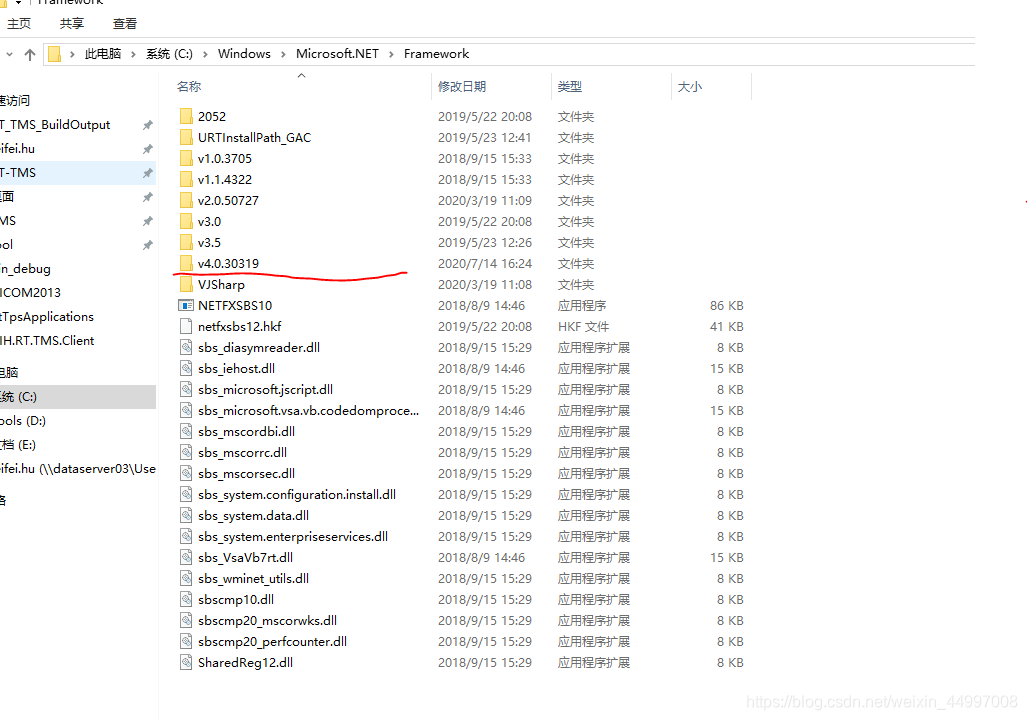Open the 主页 ribbon tab
1027x720 pixels.
[19, 24]
